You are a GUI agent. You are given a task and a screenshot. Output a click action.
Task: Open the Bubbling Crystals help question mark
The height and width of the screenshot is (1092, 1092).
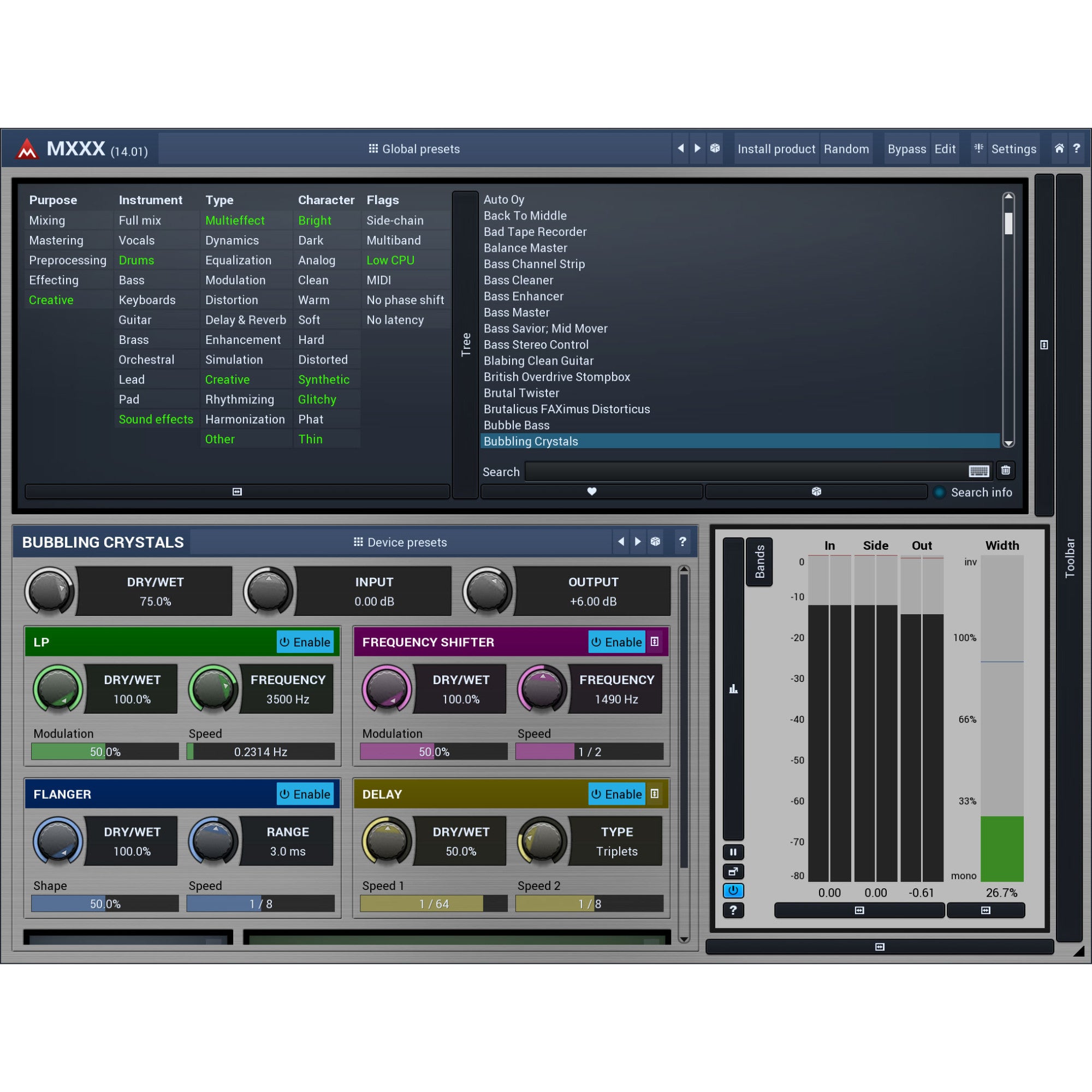(682, 542)
